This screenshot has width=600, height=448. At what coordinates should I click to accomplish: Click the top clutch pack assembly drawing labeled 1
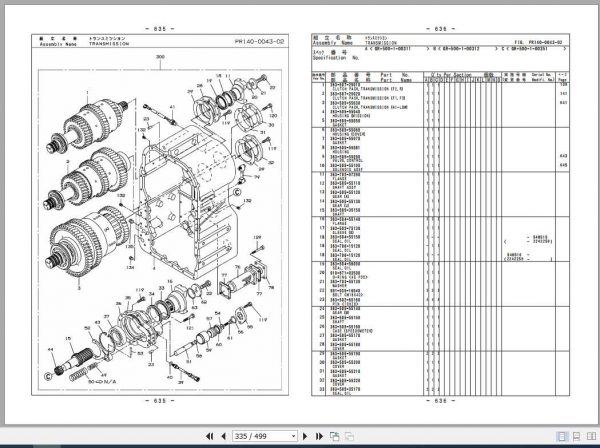(86, 124)
